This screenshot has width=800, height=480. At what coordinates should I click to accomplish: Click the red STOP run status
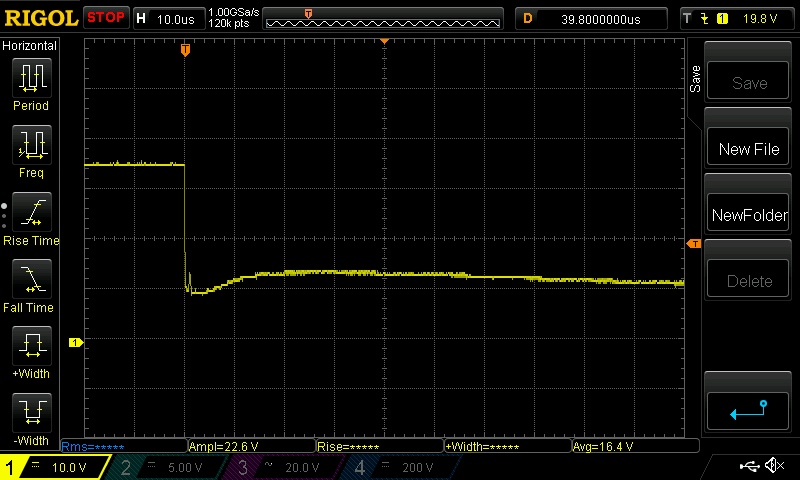click(105, 18)
